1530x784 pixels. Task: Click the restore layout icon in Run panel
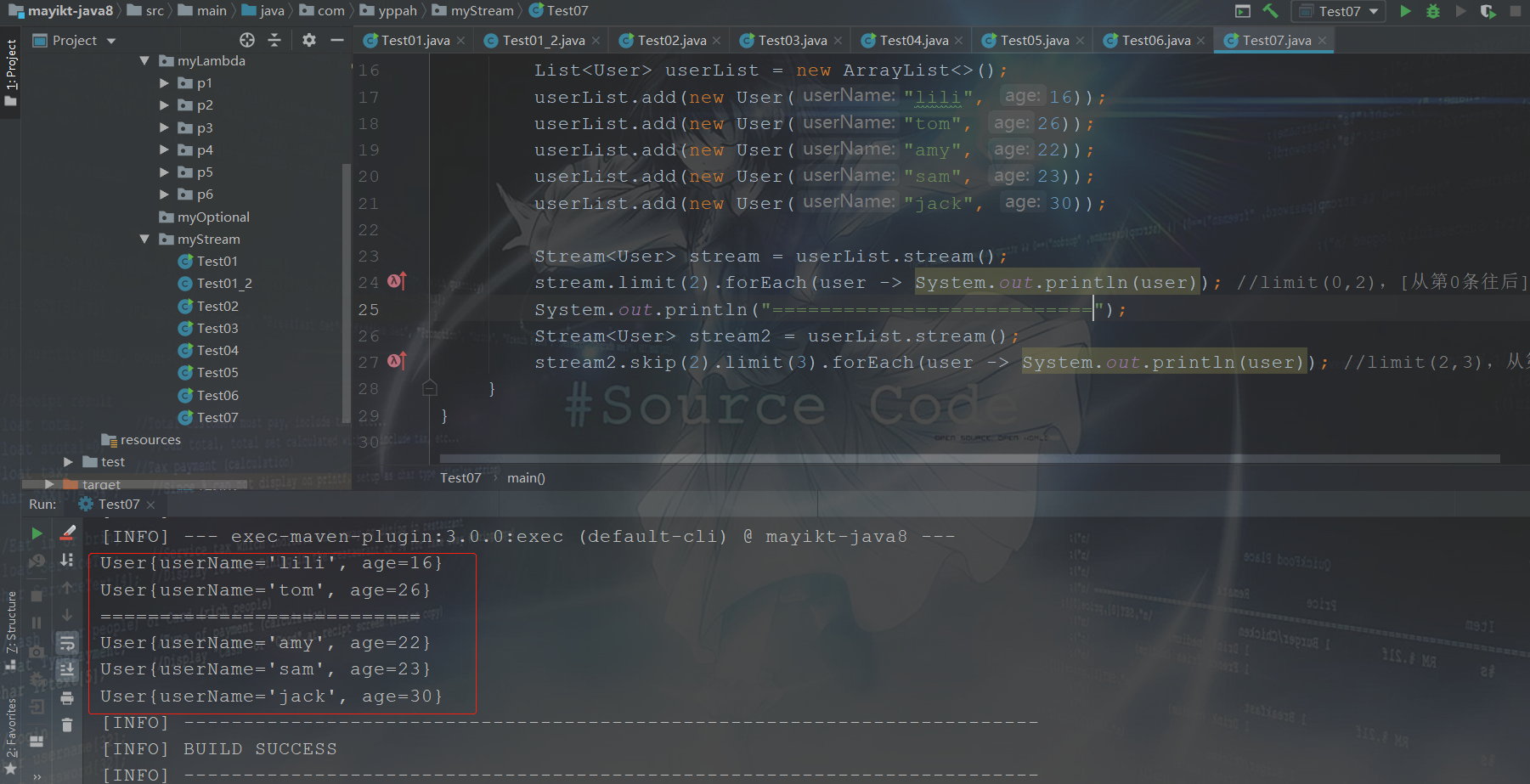(x=37, y=741)
